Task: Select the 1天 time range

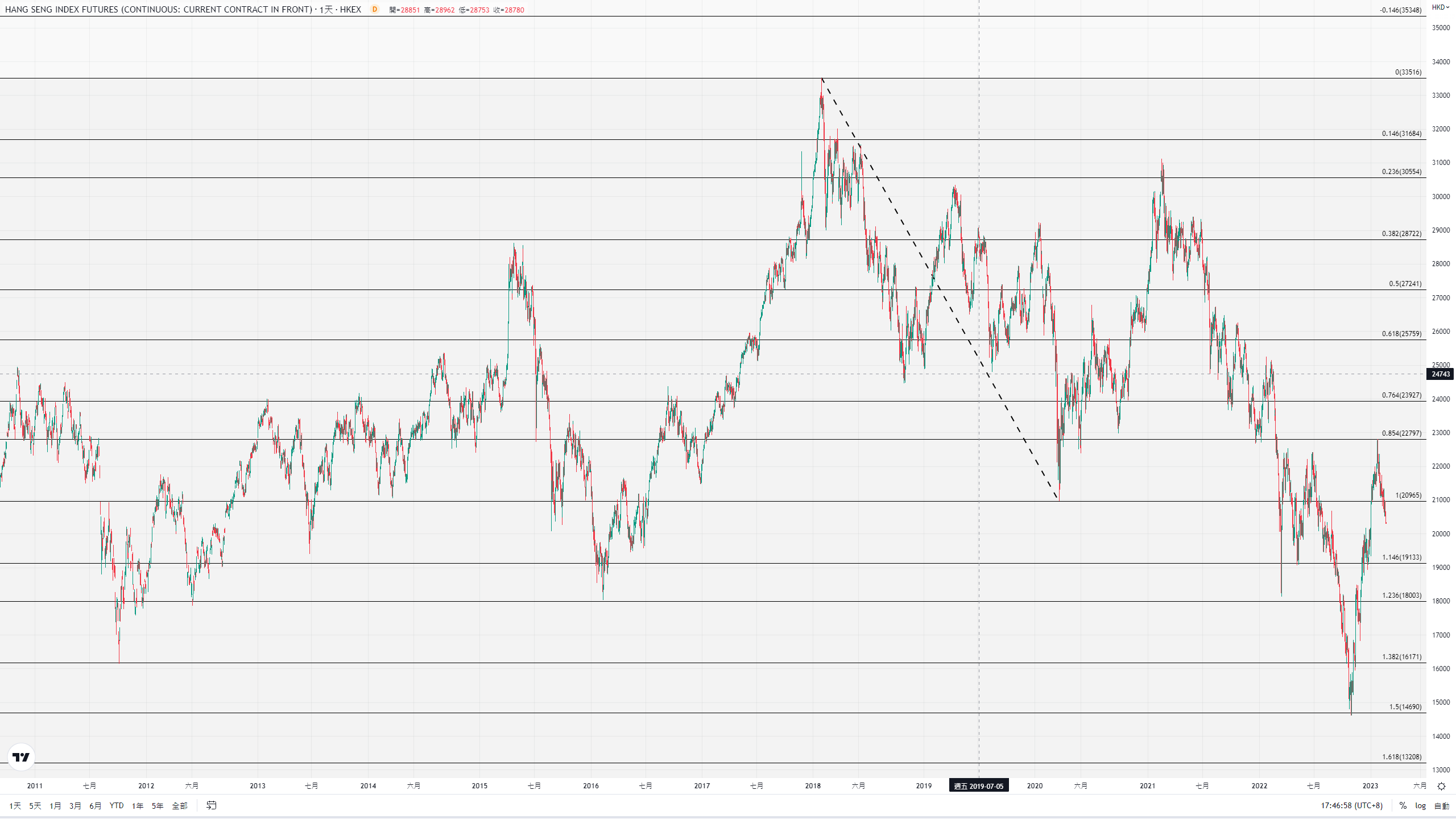Action: [15, 805]
